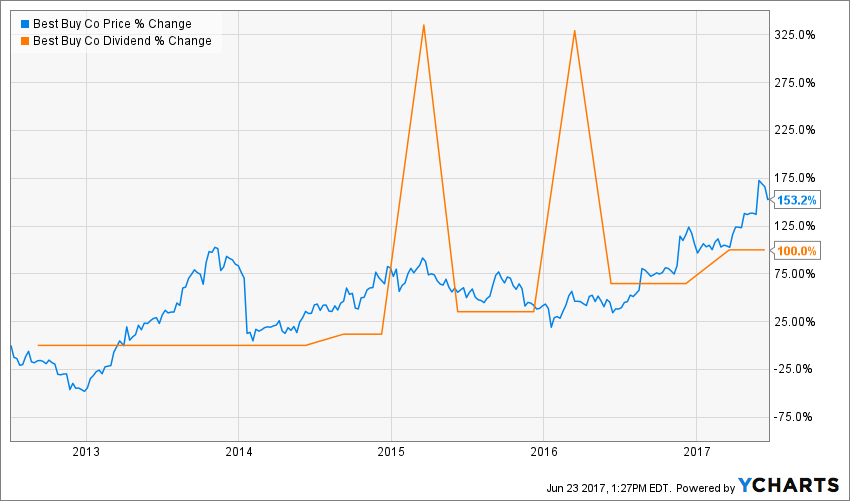Click the -25.0% axis label
The width and height of the screenshot is (850, 501).
click(795, 369)
